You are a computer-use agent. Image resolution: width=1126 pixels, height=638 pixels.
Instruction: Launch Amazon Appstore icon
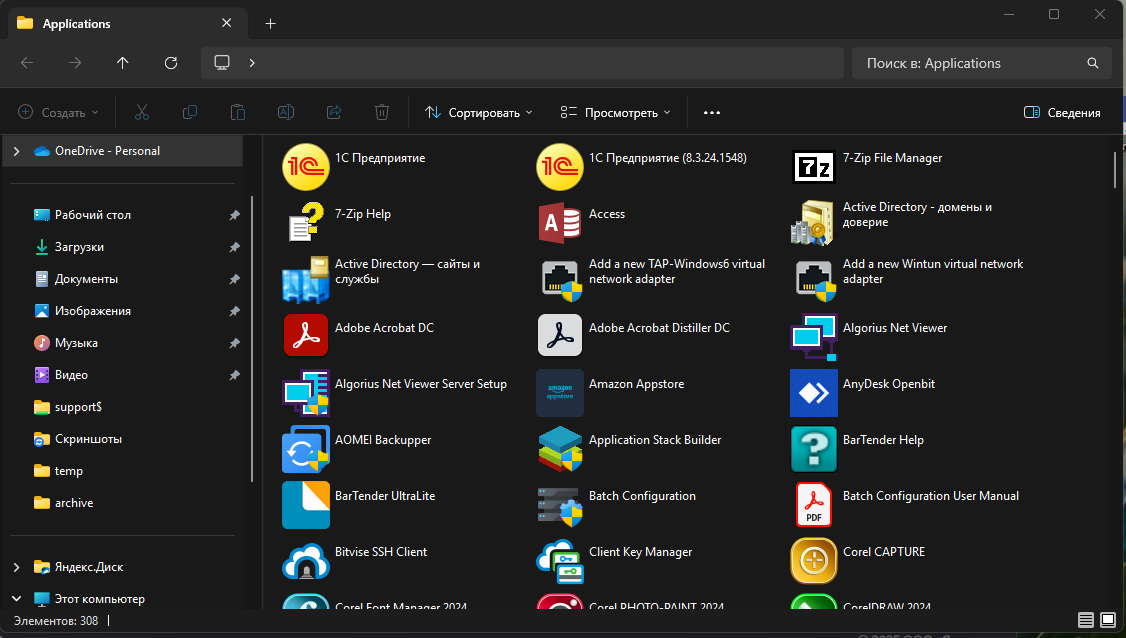(560, 392)
